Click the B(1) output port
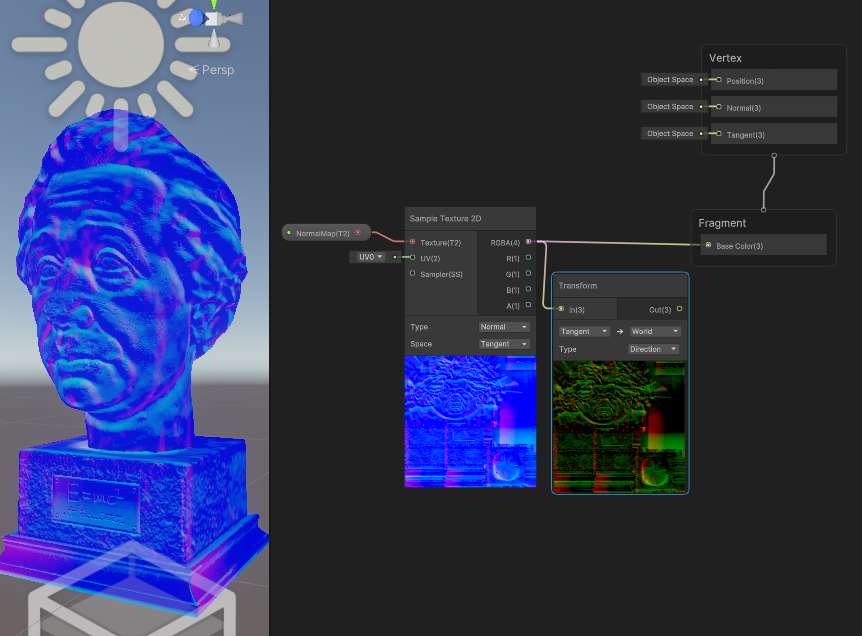 point(528,289)
